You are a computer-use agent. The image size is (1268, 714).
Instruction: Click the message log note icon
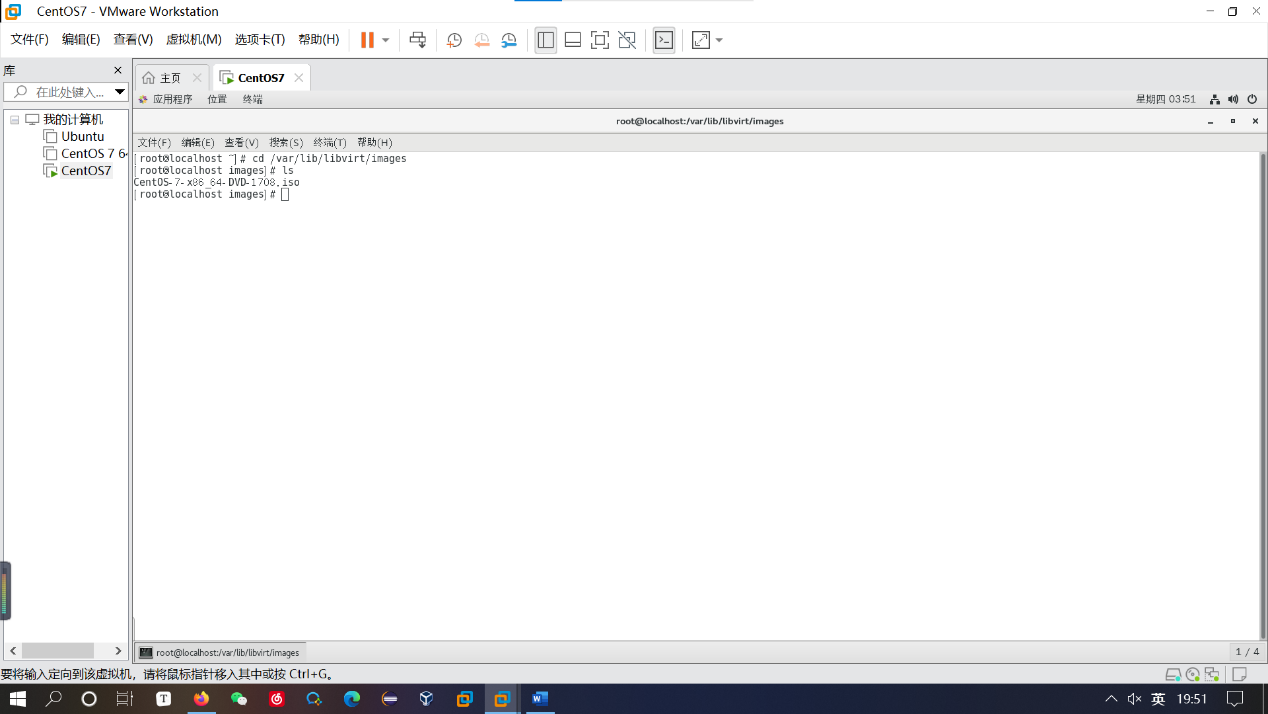[1239, 675]
